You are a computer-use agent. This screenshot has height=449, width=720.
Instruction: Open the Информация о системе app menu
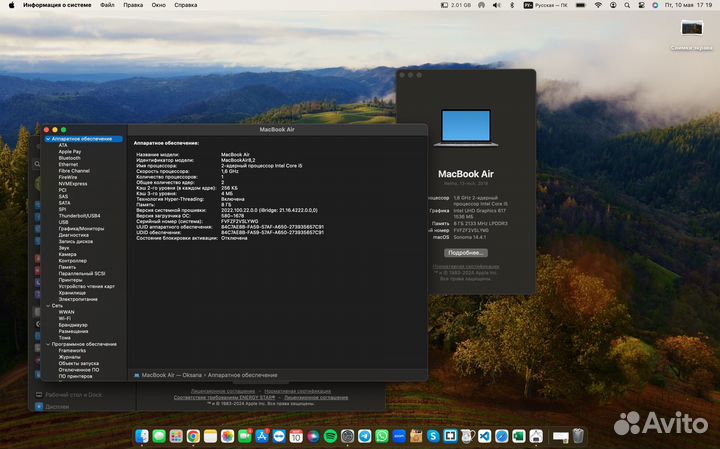(57, 5)
